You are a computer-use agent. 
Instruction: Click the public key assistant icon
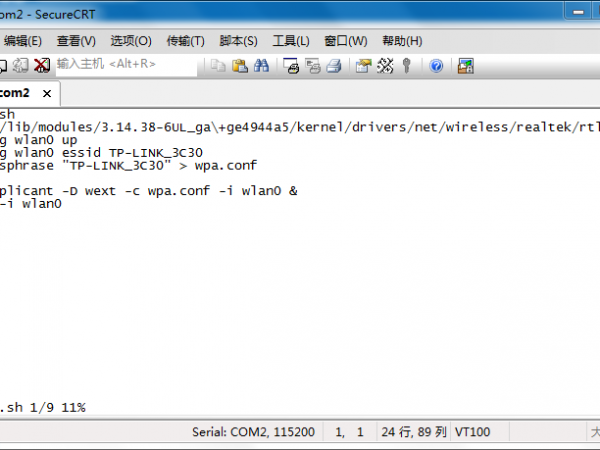[x=407, y=65]
